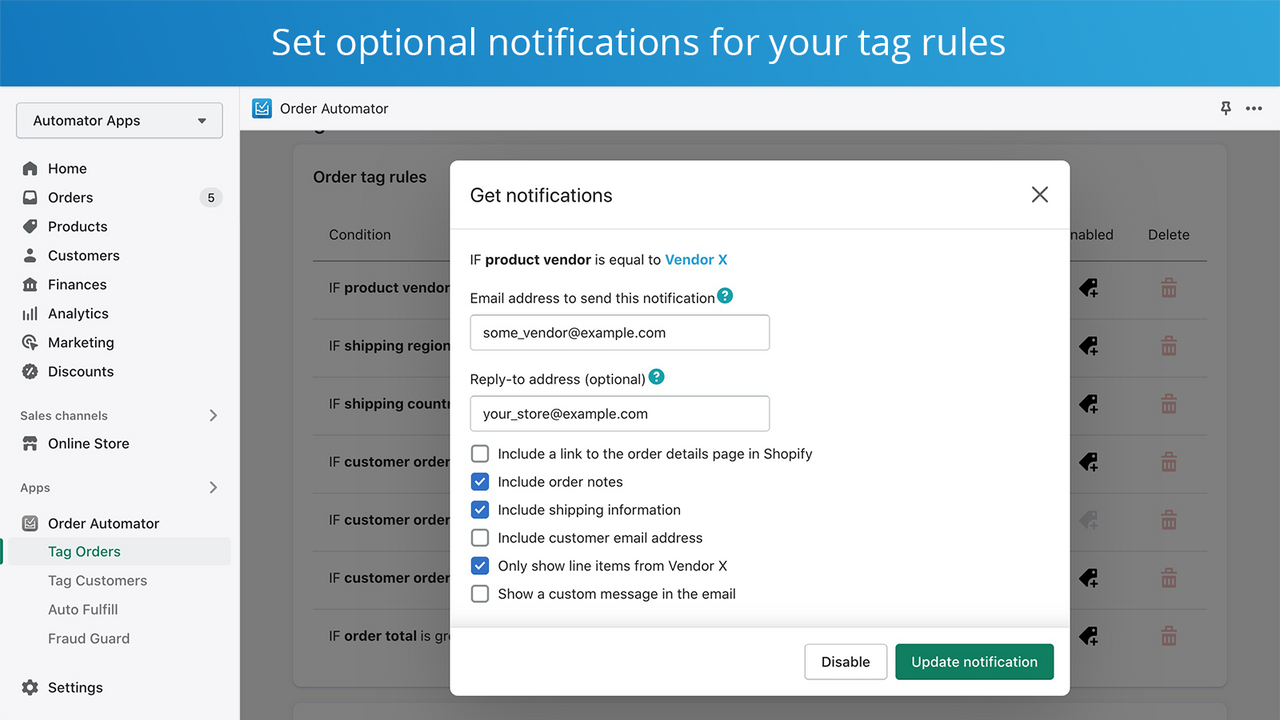Click the Settings gear icon
The height and width of the screenshot is (720, 1280).
[30, 687]
